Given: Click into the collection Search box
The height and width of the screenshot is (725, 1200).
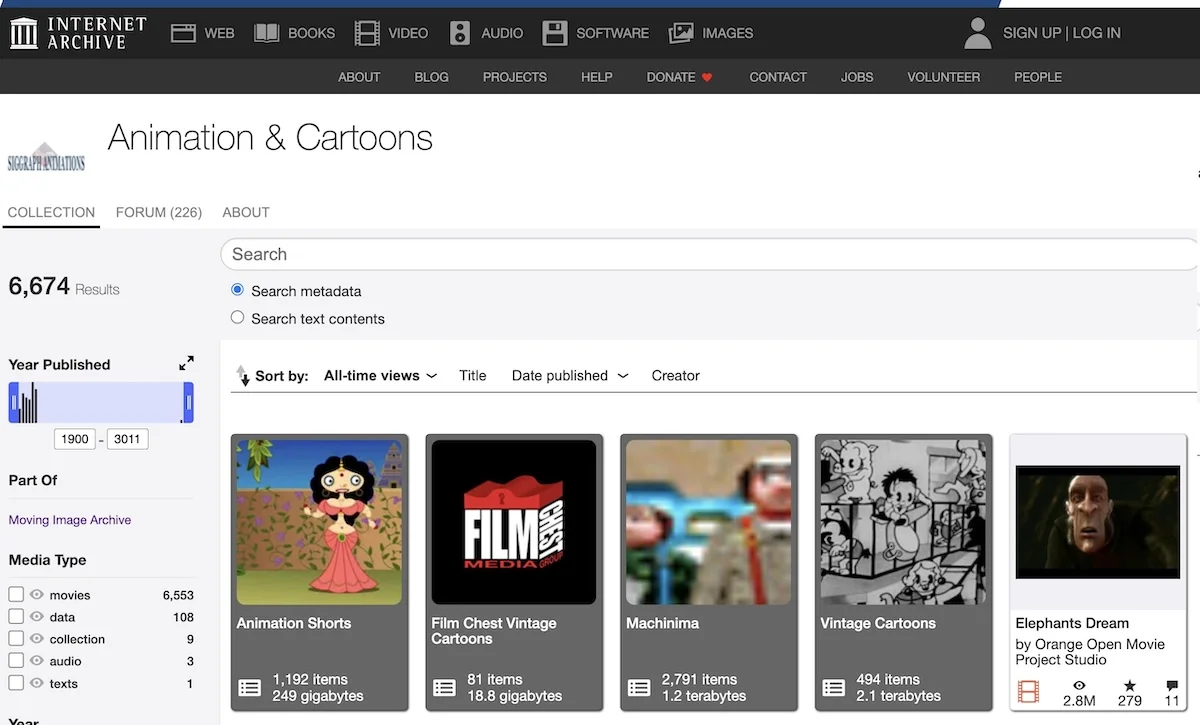Looking at the screenshot, I should 710,254.
